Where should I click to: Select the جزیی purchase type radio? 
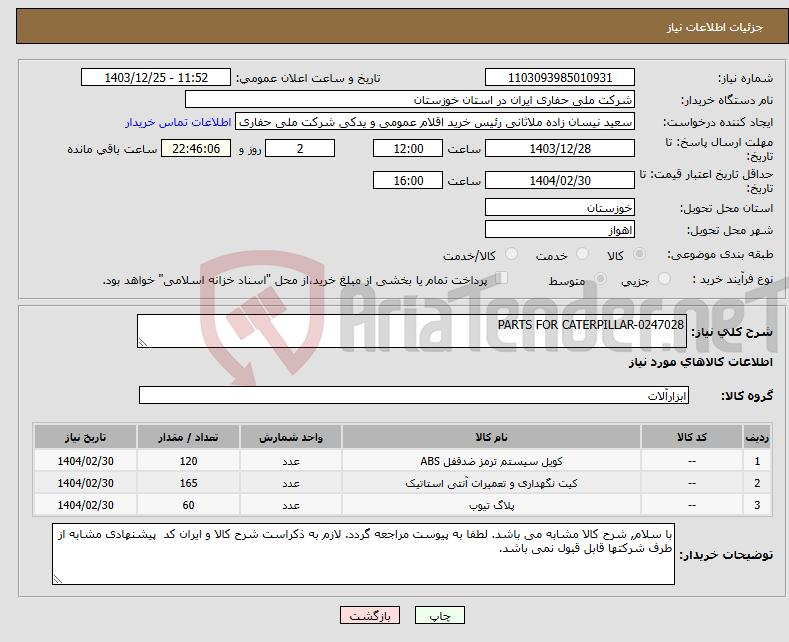[x=664, y=278]
